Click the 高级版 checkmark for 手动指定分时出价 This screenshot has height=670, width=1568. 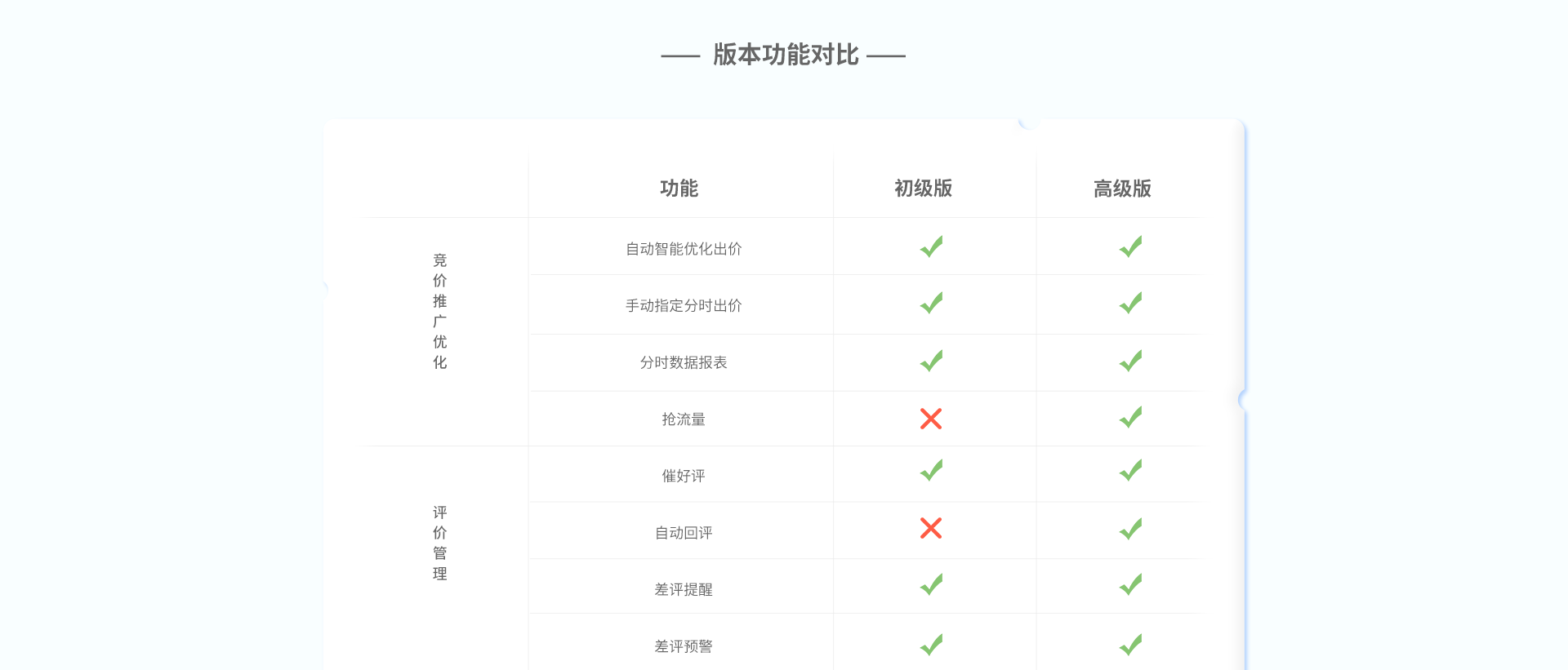click(1130, 304)
